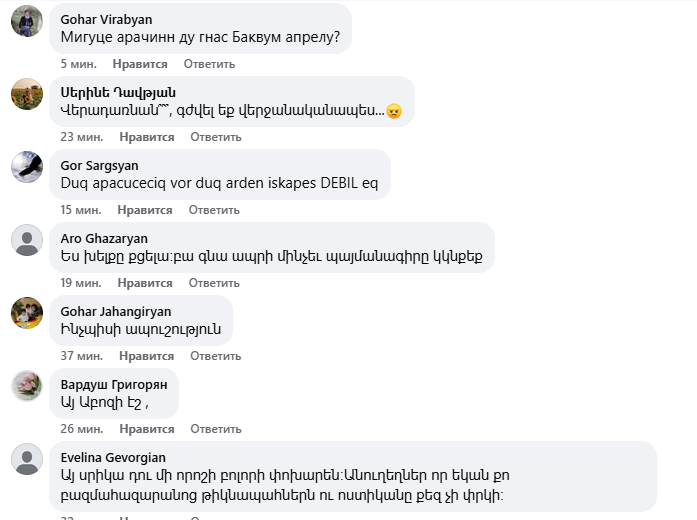The image size is (697, 520).
Task: Click the 23 мин. timestamp
Action: click(82, 137)
